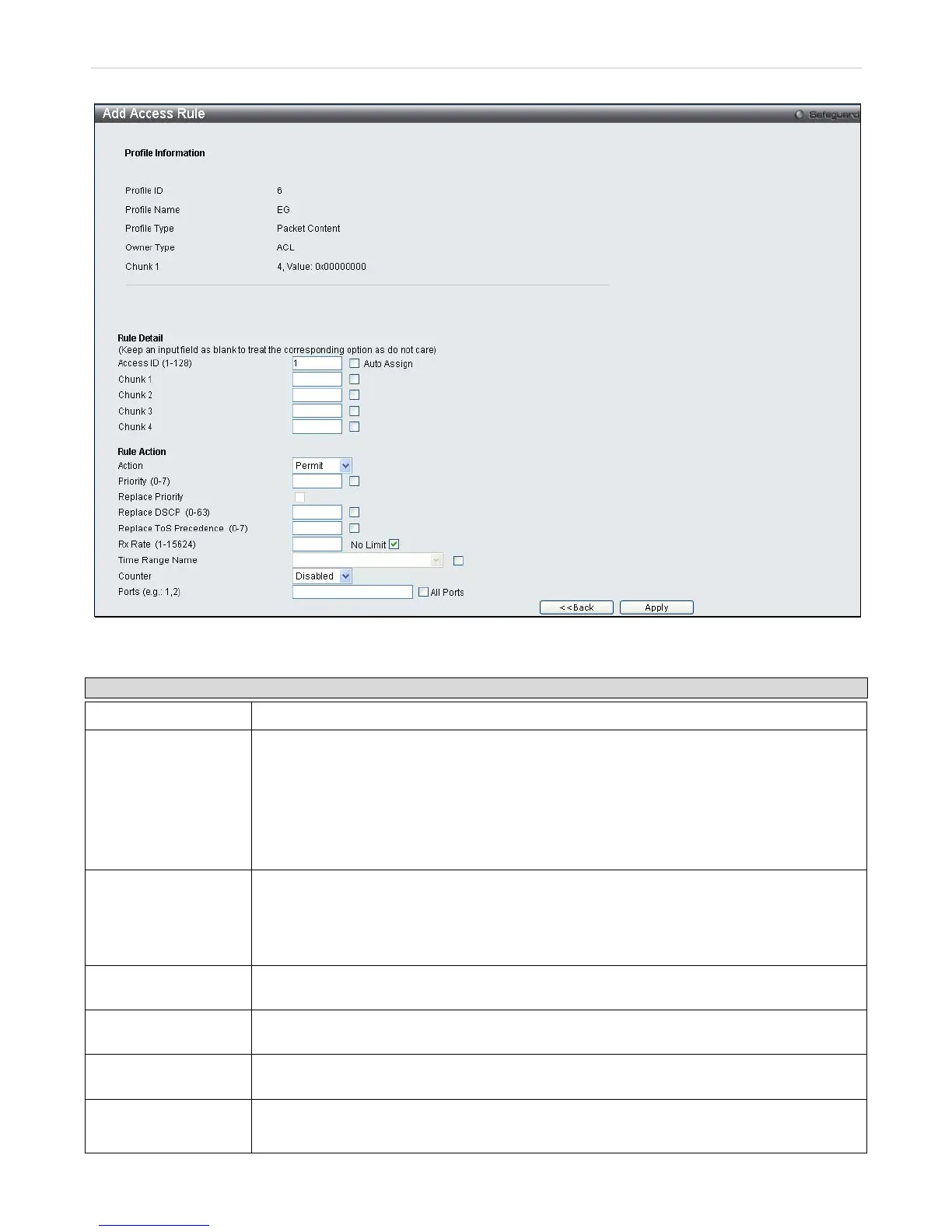Click the Add Access Rule title
Viewport: 952px width, 1232px height.
pyautogui.click(x=154, y=114)
